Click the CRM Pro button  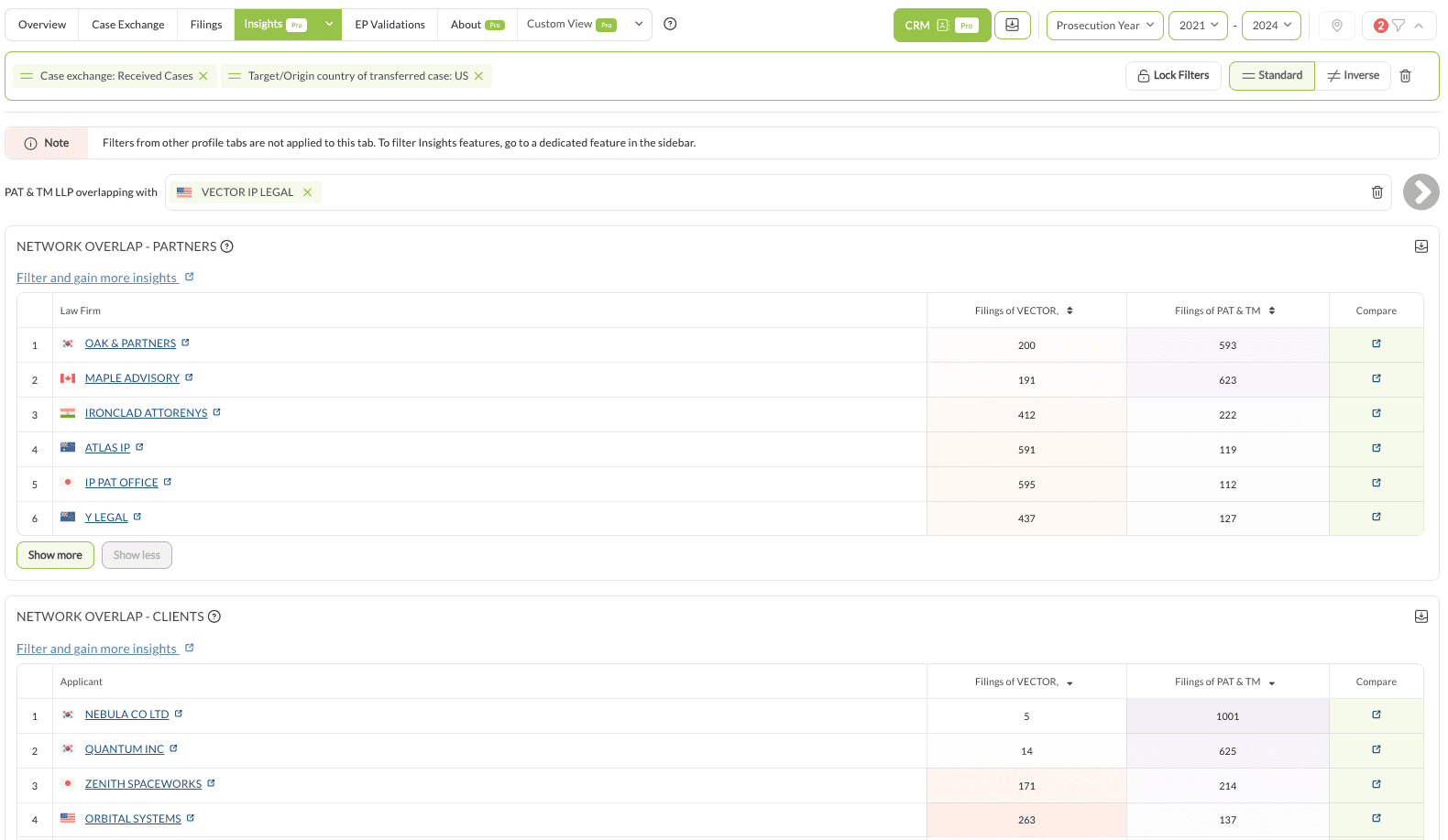point(942,26)
